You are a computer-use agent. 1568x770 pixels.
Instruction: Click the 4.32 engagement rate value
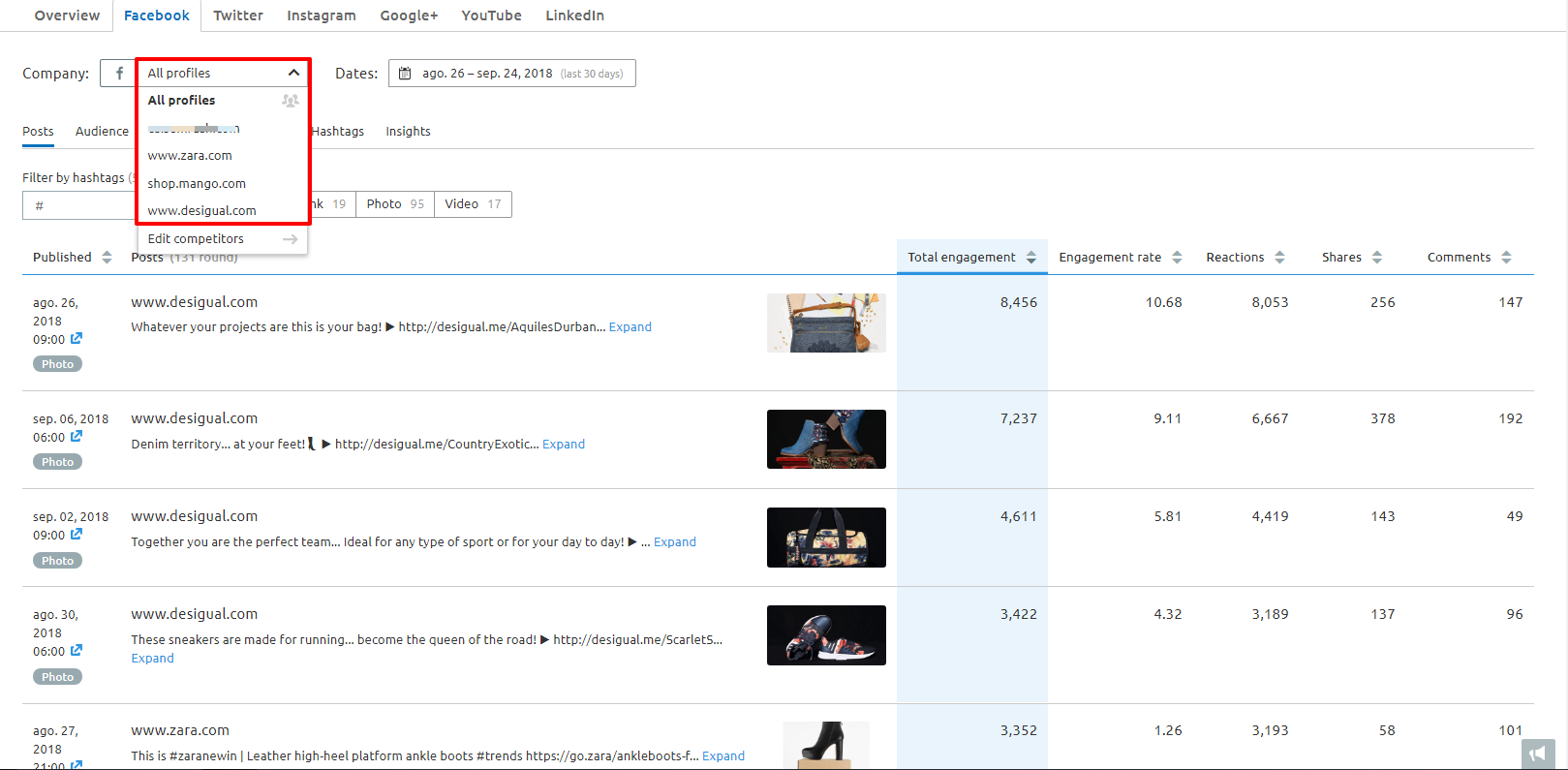click(x=1168, y=614)
